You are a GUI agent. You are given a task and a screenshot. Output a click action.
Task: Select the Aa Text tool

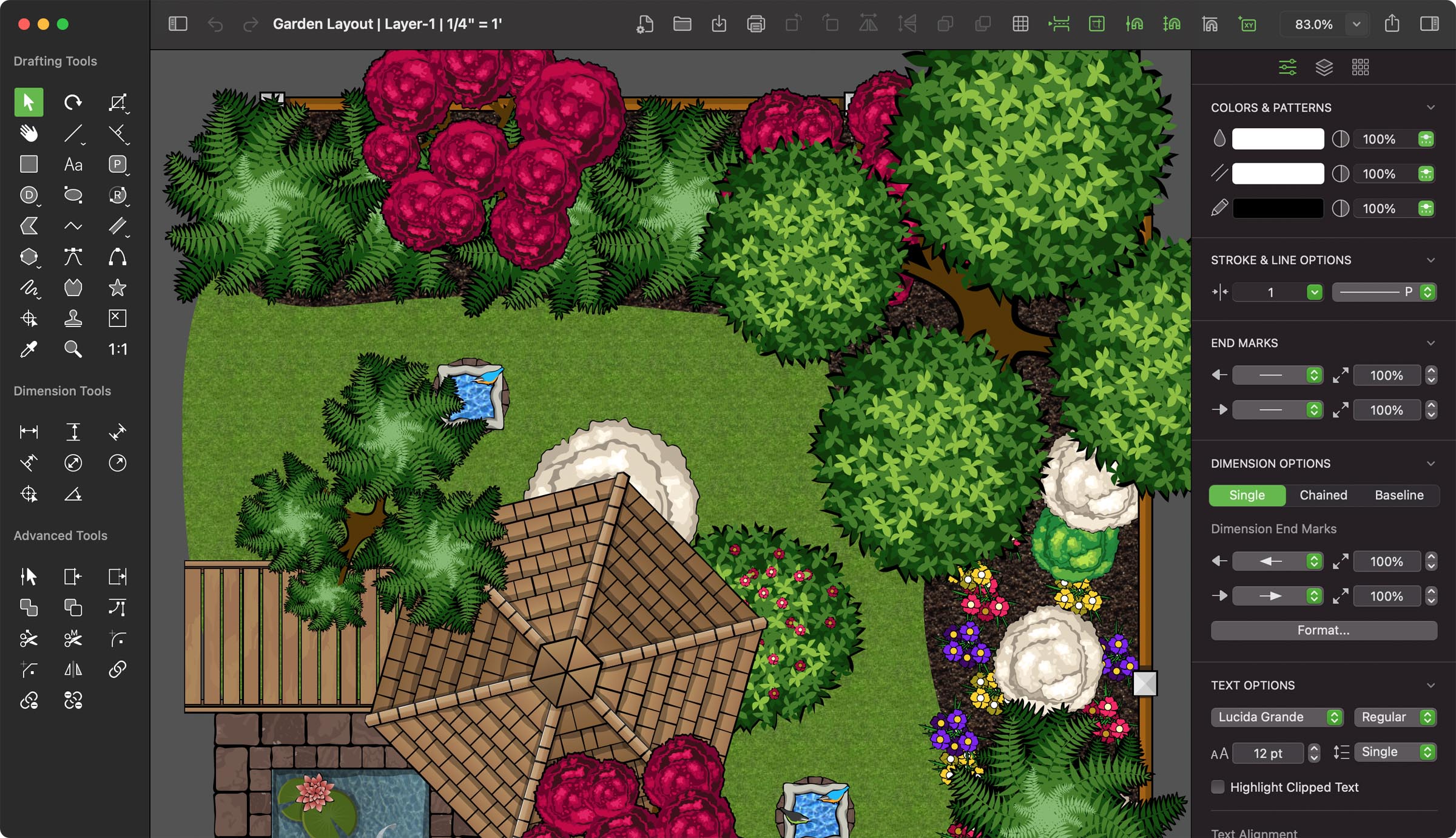pyautogui.click(x=73, y=164)
